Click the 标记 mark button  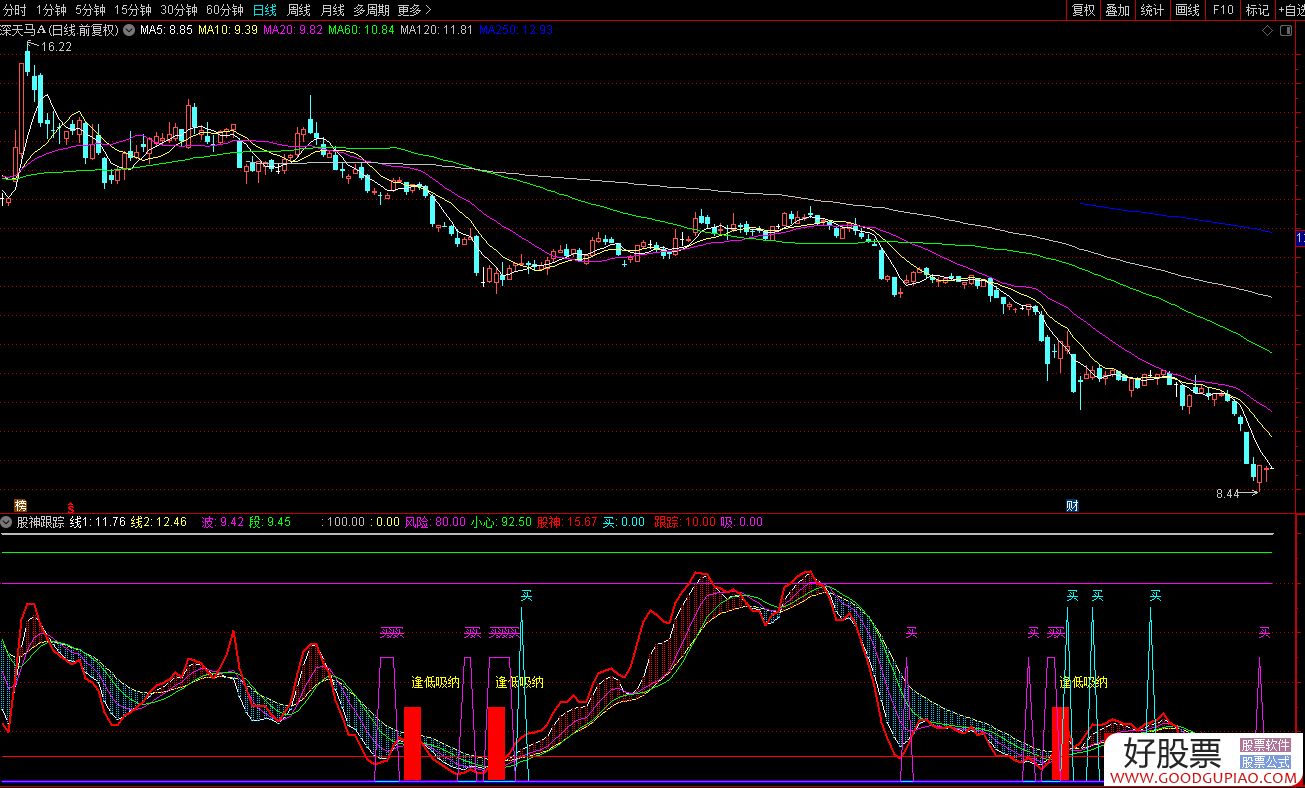1257,10
